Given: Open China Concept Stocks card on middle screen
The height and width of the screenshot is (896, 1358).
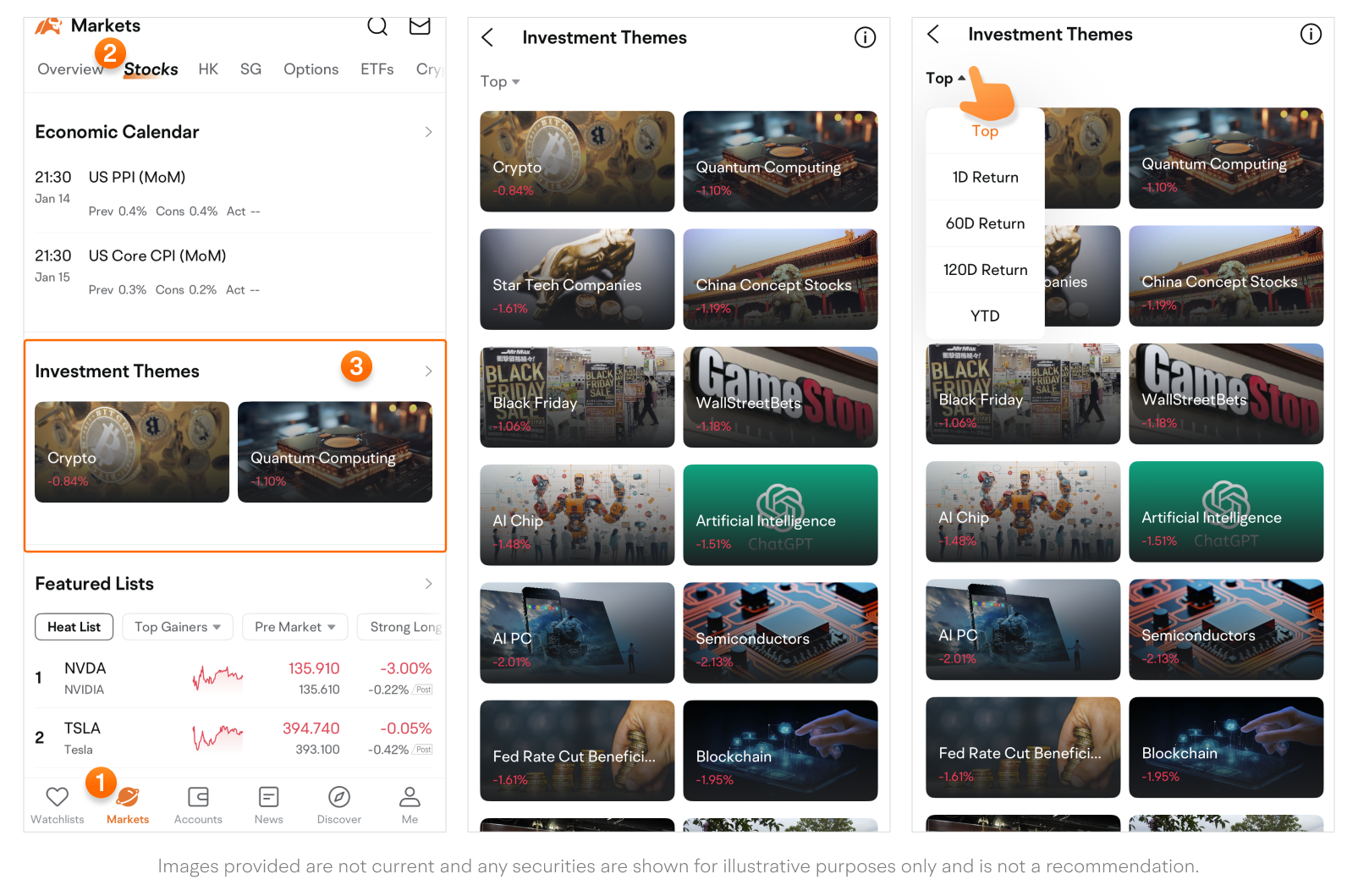Looking at the screenshot, I should click(780, 279).
